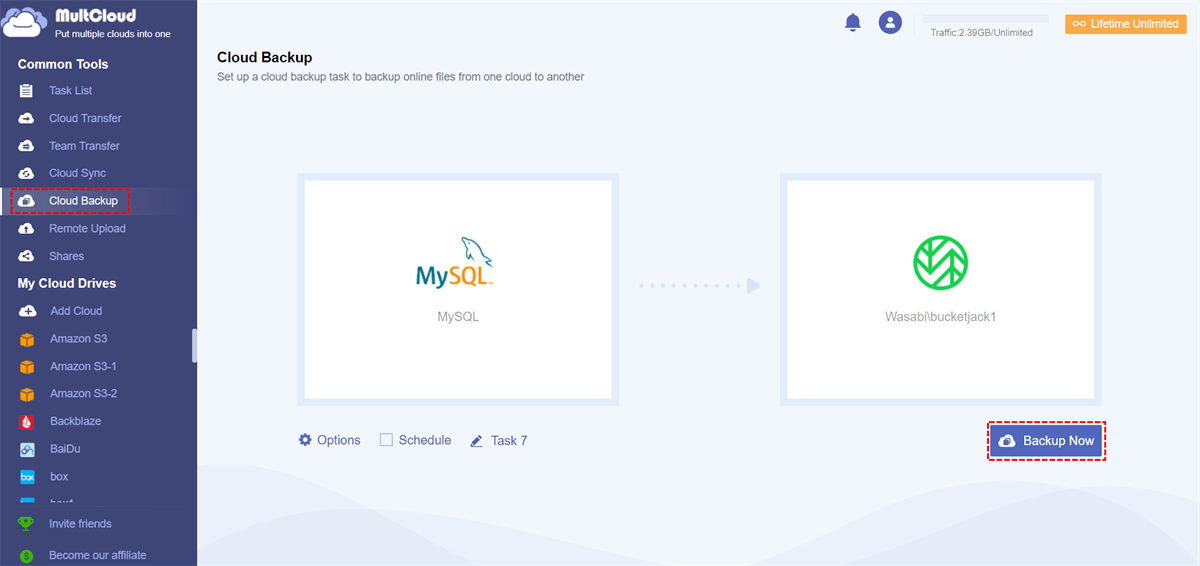The image size is (1200, 566).
Task: Click the traffic usage progress bar
Action: [x=985, y=19]
